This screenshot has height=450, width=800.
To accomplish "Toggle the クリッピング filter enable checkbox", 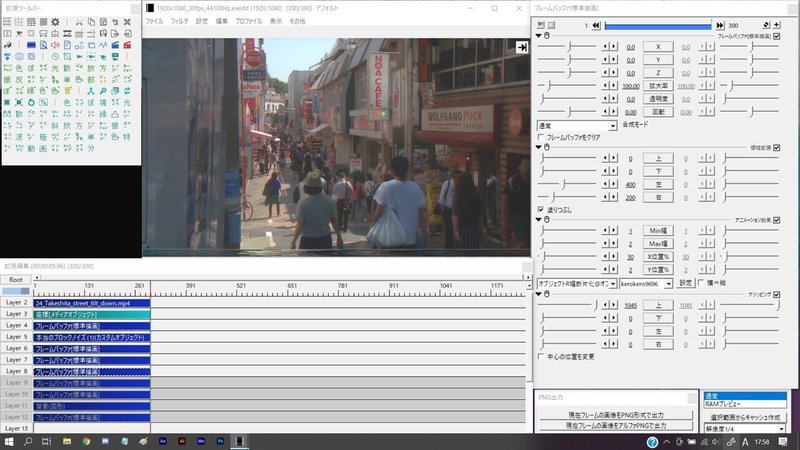I will pyautogui.click(x=777, y=294).
